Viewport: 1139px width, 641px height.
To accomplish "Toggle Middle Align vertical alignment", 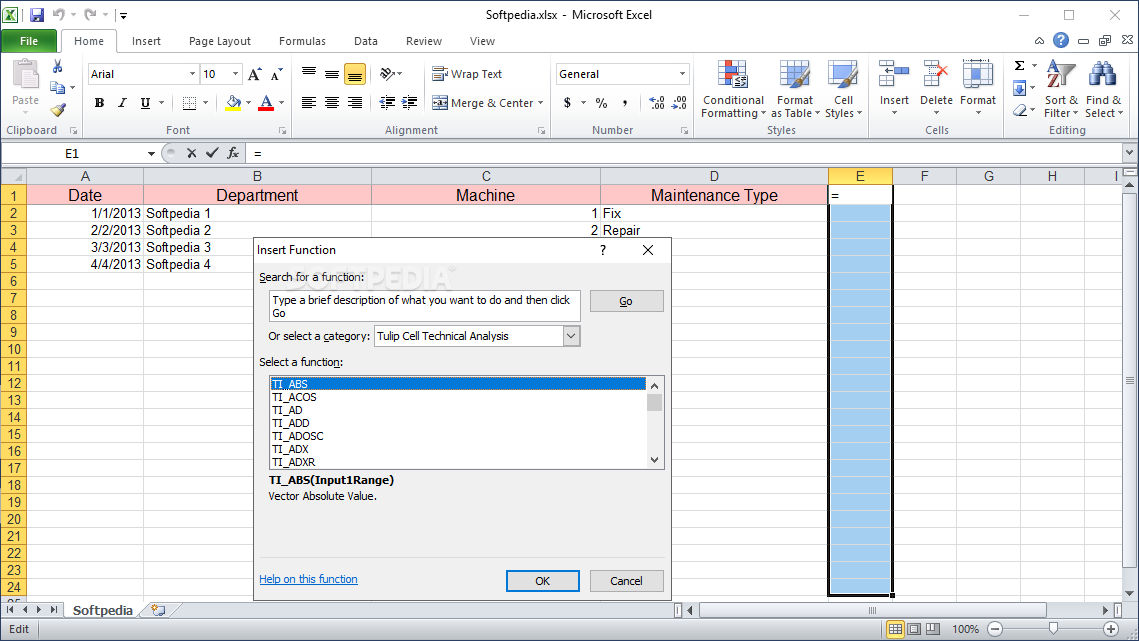I will (332, 74).
